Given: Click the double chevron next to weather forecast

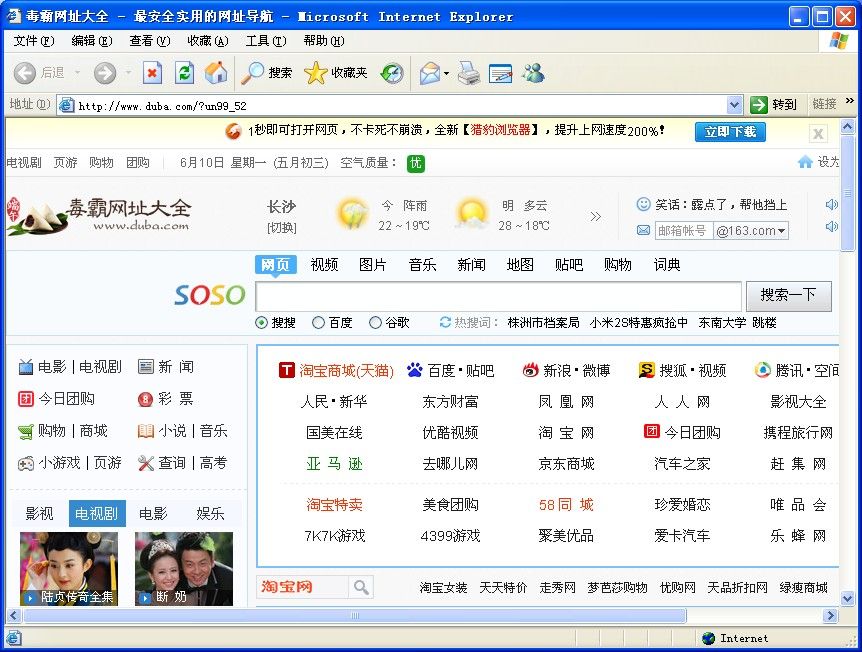Looking at the screenshot, I should (x=595, y=217).
